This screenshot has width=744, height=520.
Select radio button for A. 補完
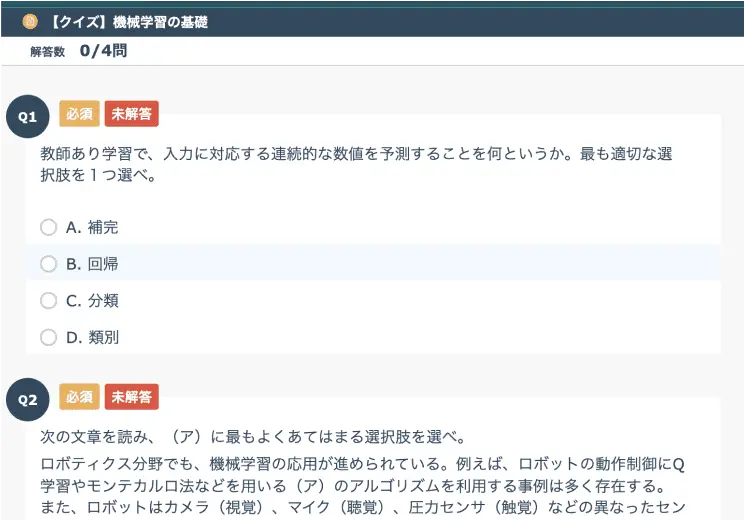48,227
